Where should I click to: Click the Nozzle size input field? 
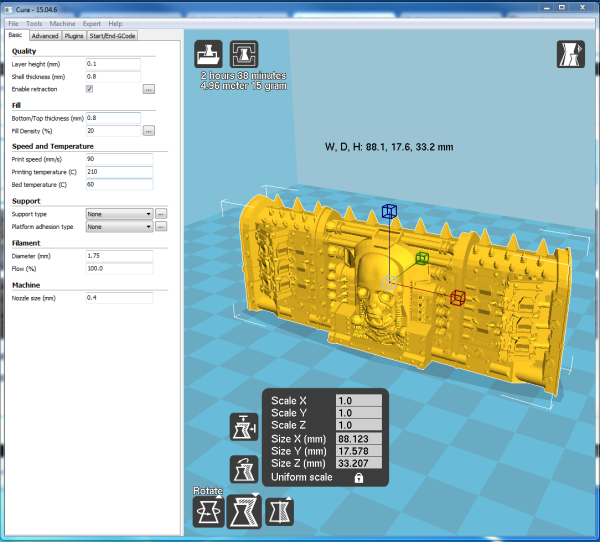119,298
